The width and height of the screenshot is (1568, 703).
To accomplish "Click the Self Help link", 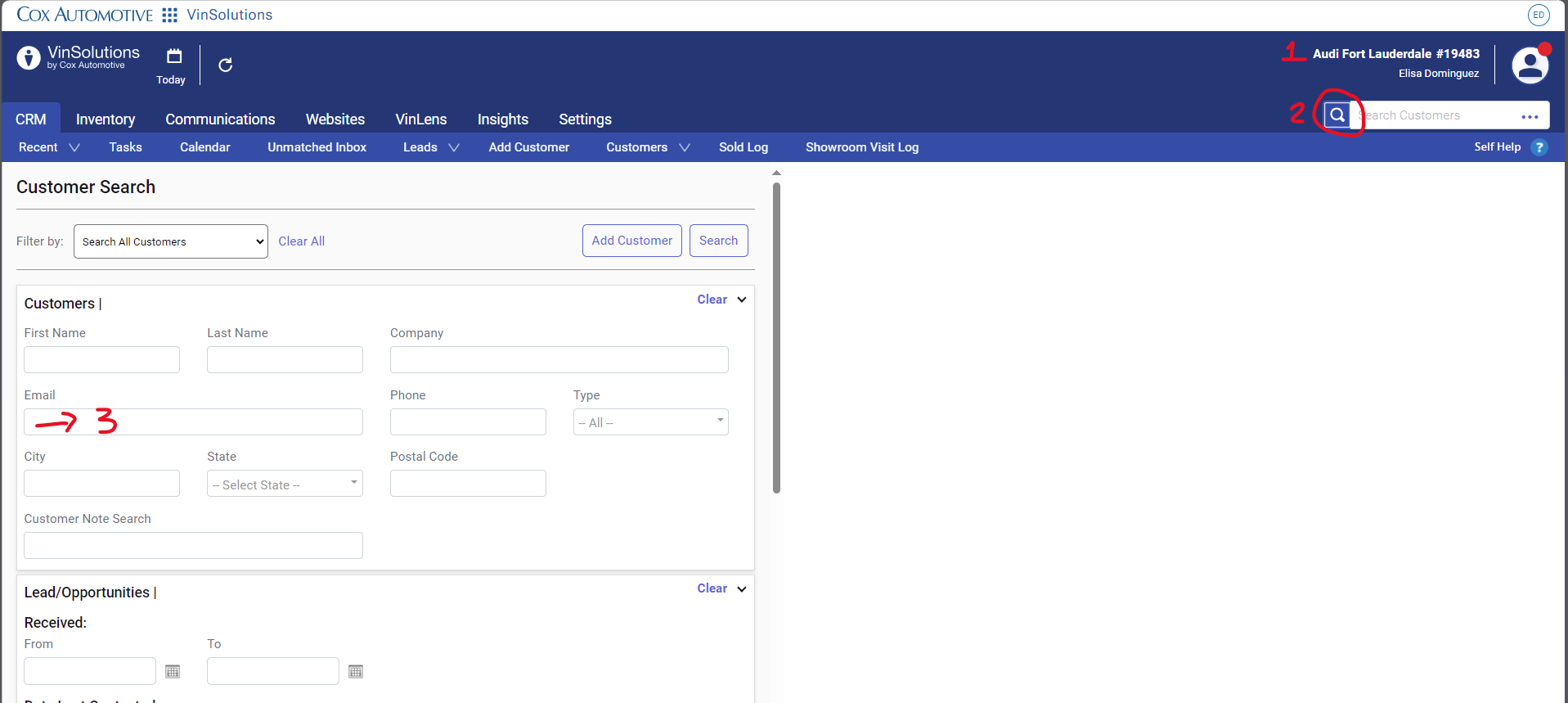I will [x=1497, y=147].
